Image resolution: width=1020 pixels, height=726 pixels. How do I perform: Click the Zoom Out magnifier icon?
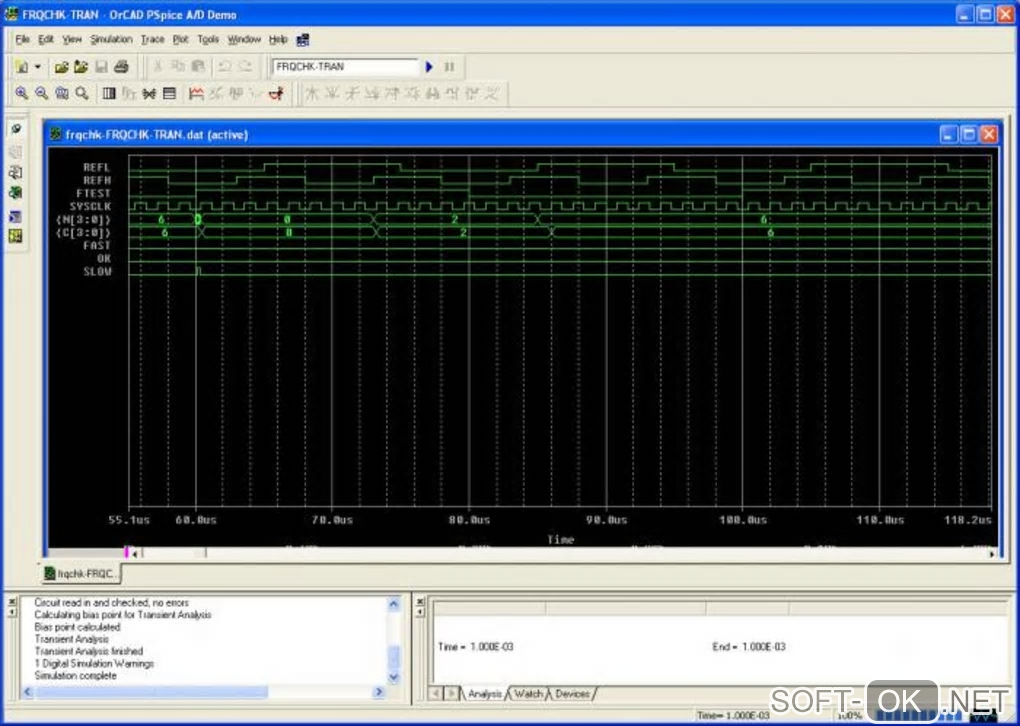(42, 93)
